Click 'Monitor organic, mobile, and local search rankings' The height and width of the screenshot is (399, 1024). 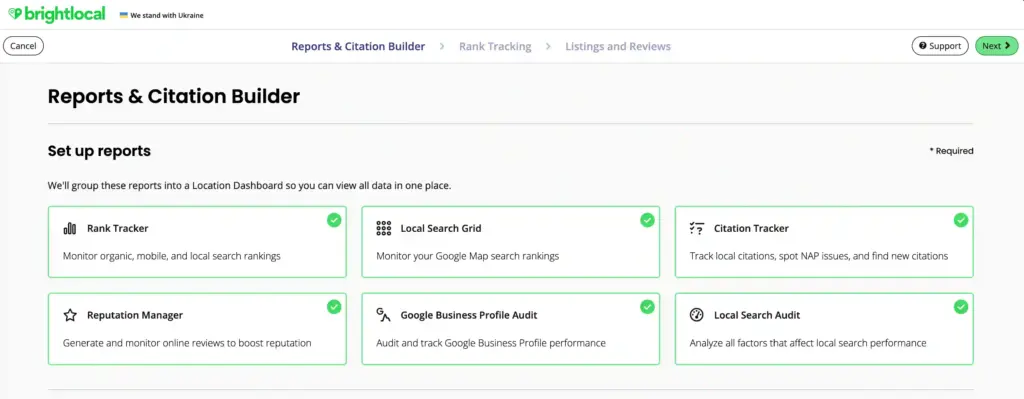[172, 256]
